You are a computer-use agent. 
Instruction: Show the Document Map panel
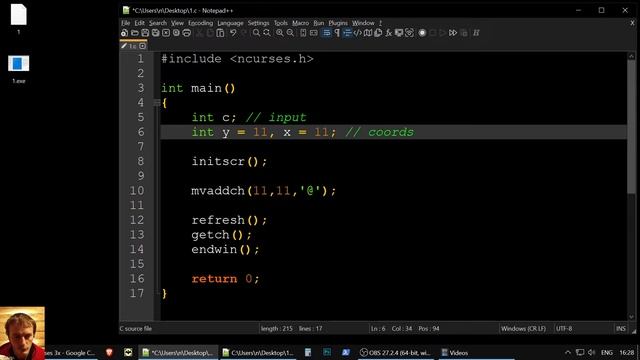point(368,33)
